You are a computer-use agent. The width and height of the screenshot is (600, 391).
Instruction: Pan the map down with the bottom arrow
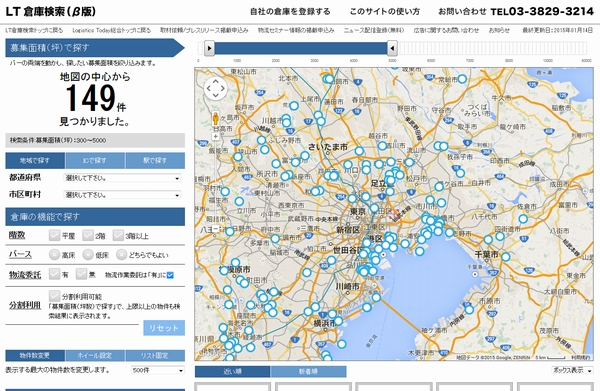(215, 95)
